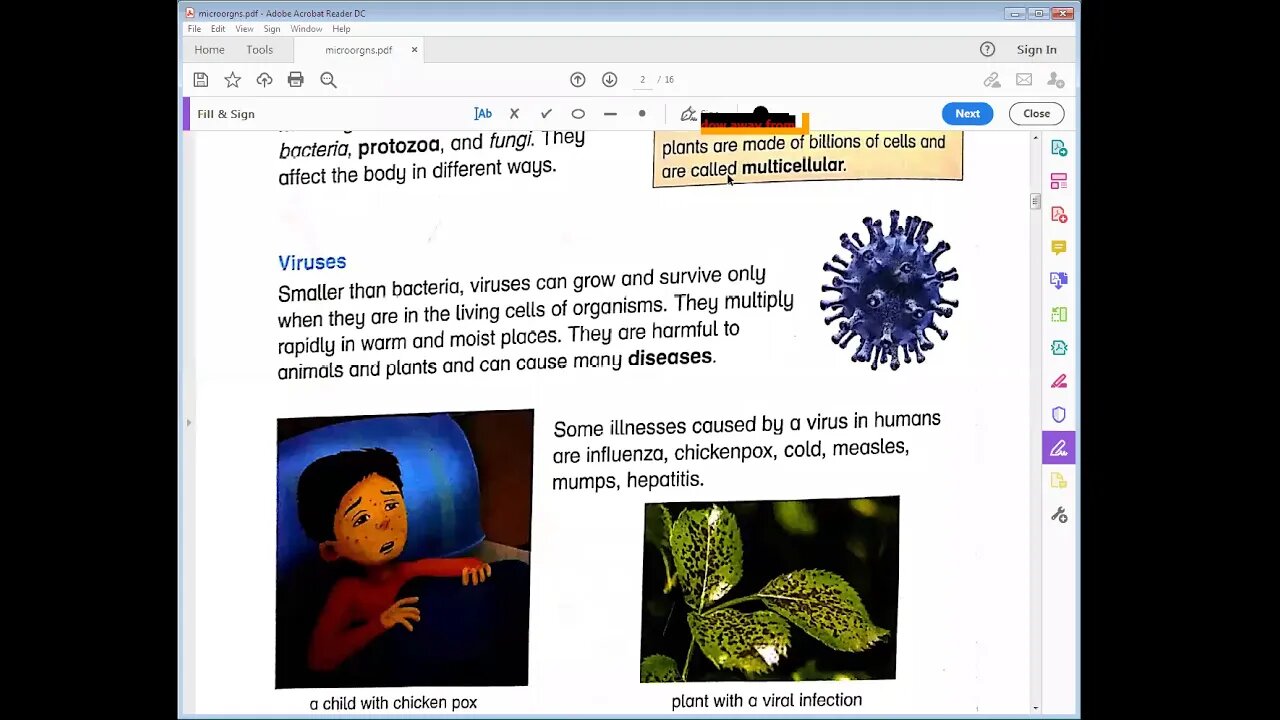Click the scrollbar down arrow
The image size is (1280, 720).
1035,708
